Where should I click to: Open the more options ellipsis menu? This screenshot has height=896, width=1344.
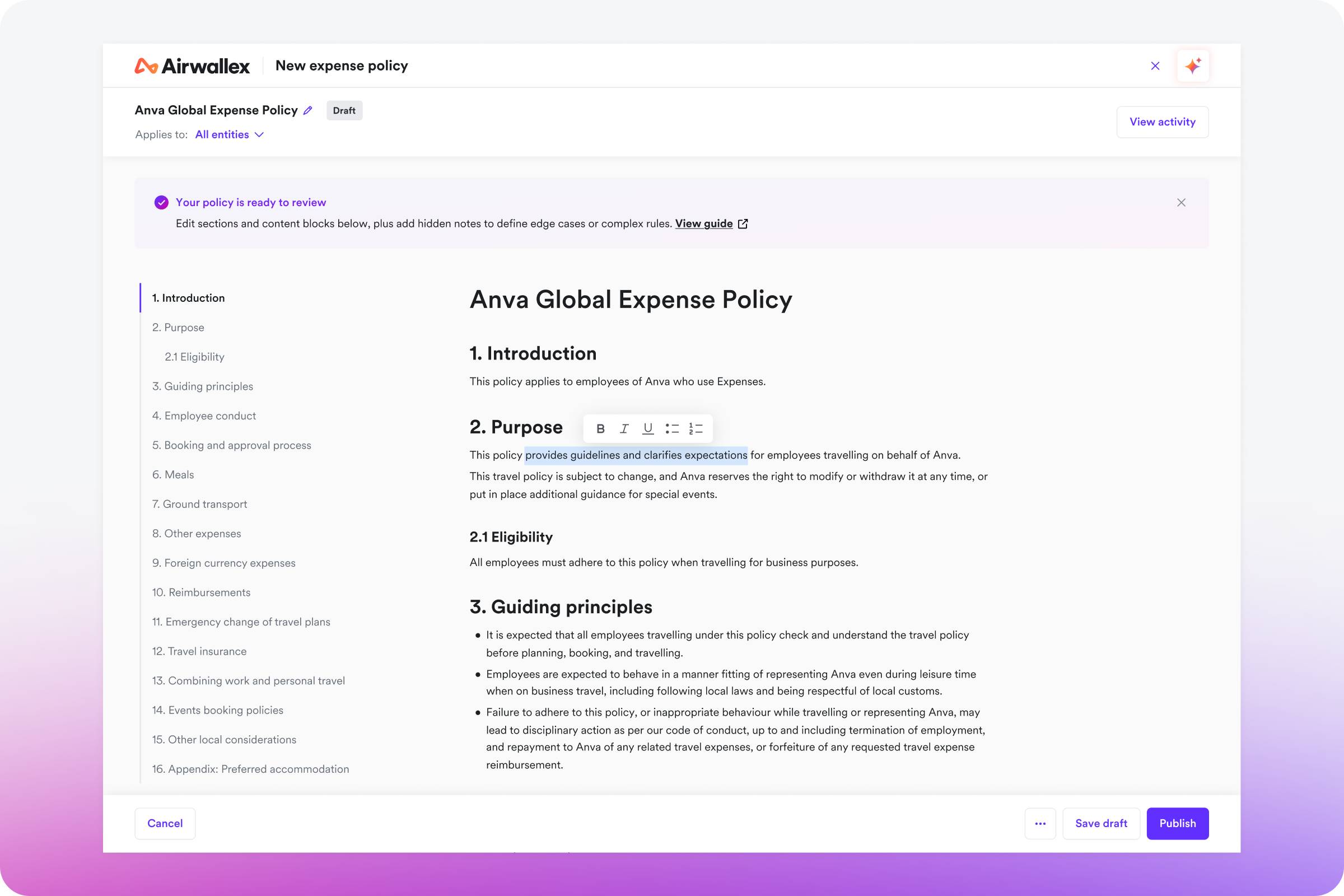pos(1040,823)
